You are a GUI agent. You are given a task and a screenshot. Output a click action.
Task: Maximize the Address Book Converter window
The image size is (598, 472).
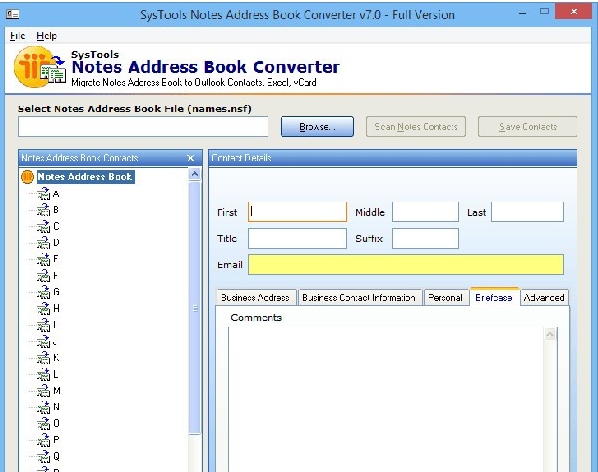tap(544, 11)
